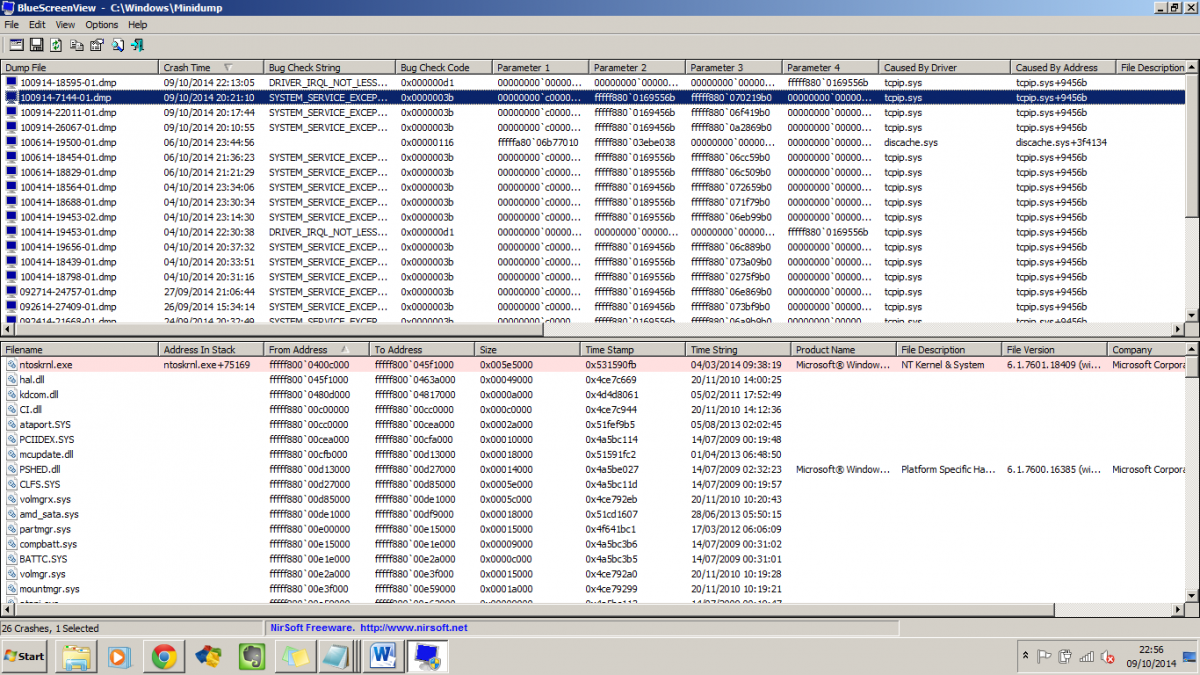This screenshot has height=675, width=1200.
Task: Show hidden tray icons arrow
Action: (x=1025, y=657)
